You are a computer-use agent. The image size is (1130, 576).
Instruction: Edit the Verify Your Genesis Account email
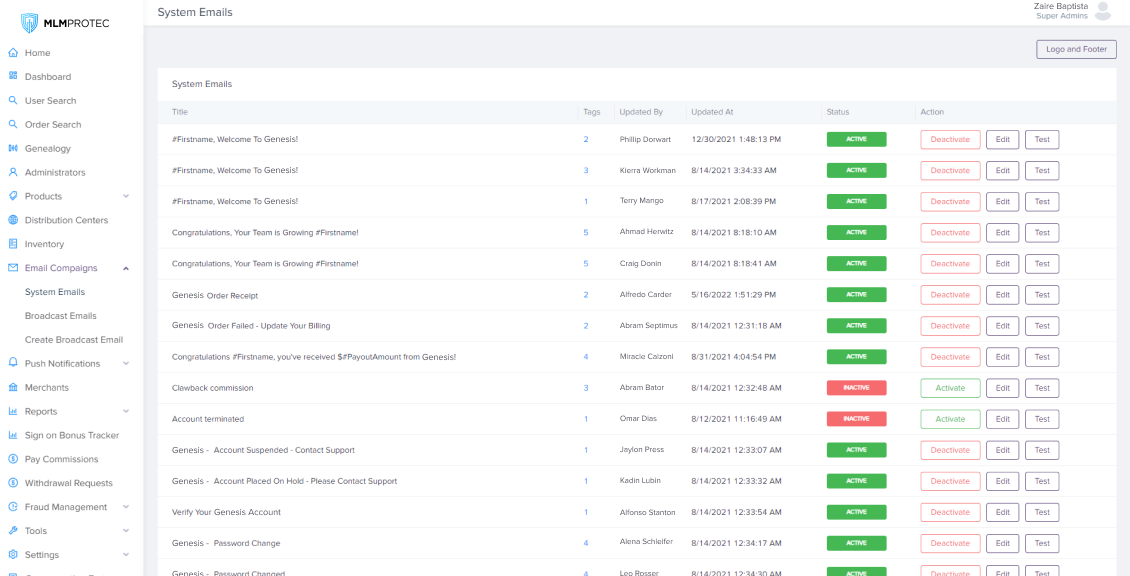[1002, 512]
